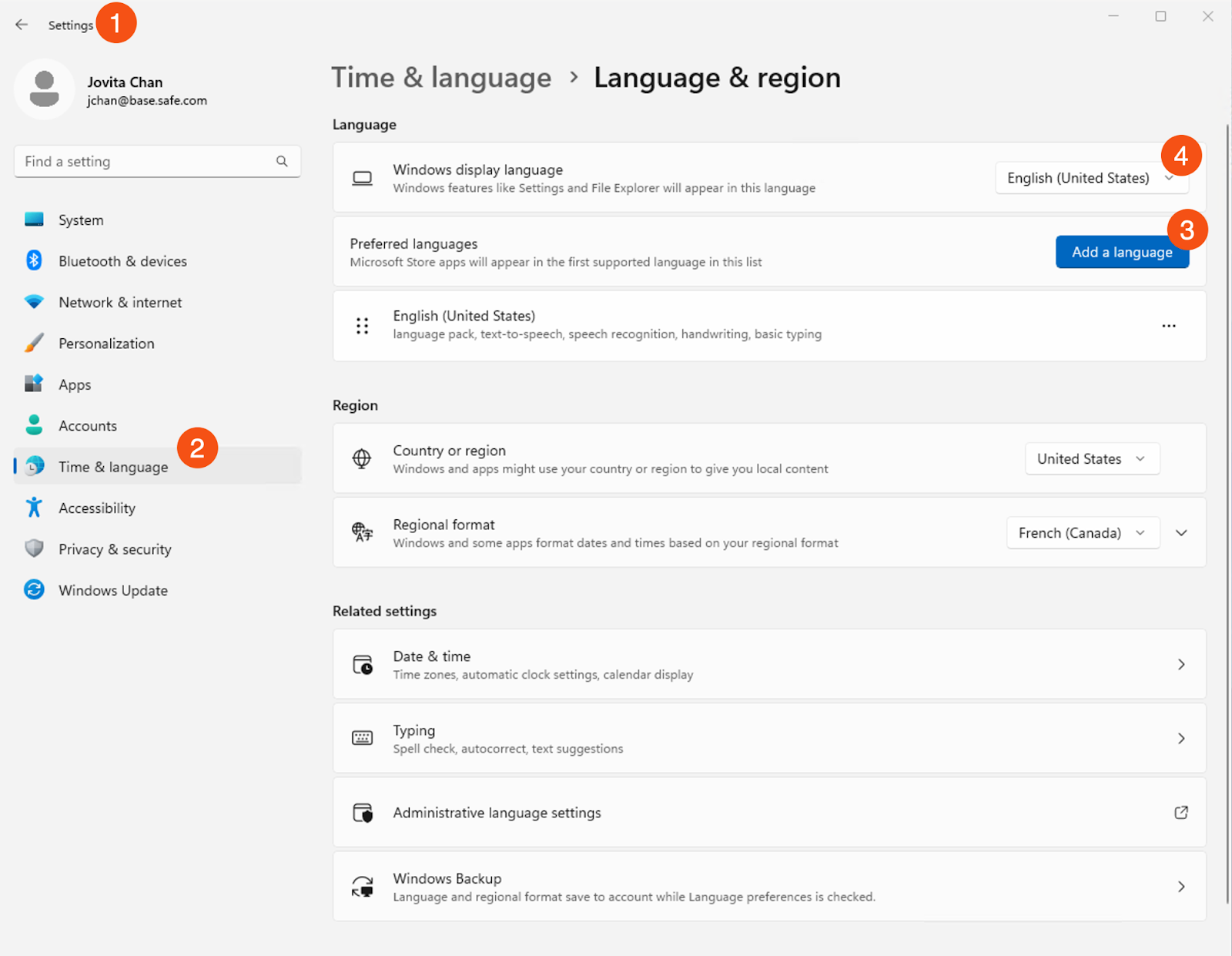Open the Windows display language dropdown
Image resolution: width=1232 pixels, height=956 pixels.
pos(1092,178)
